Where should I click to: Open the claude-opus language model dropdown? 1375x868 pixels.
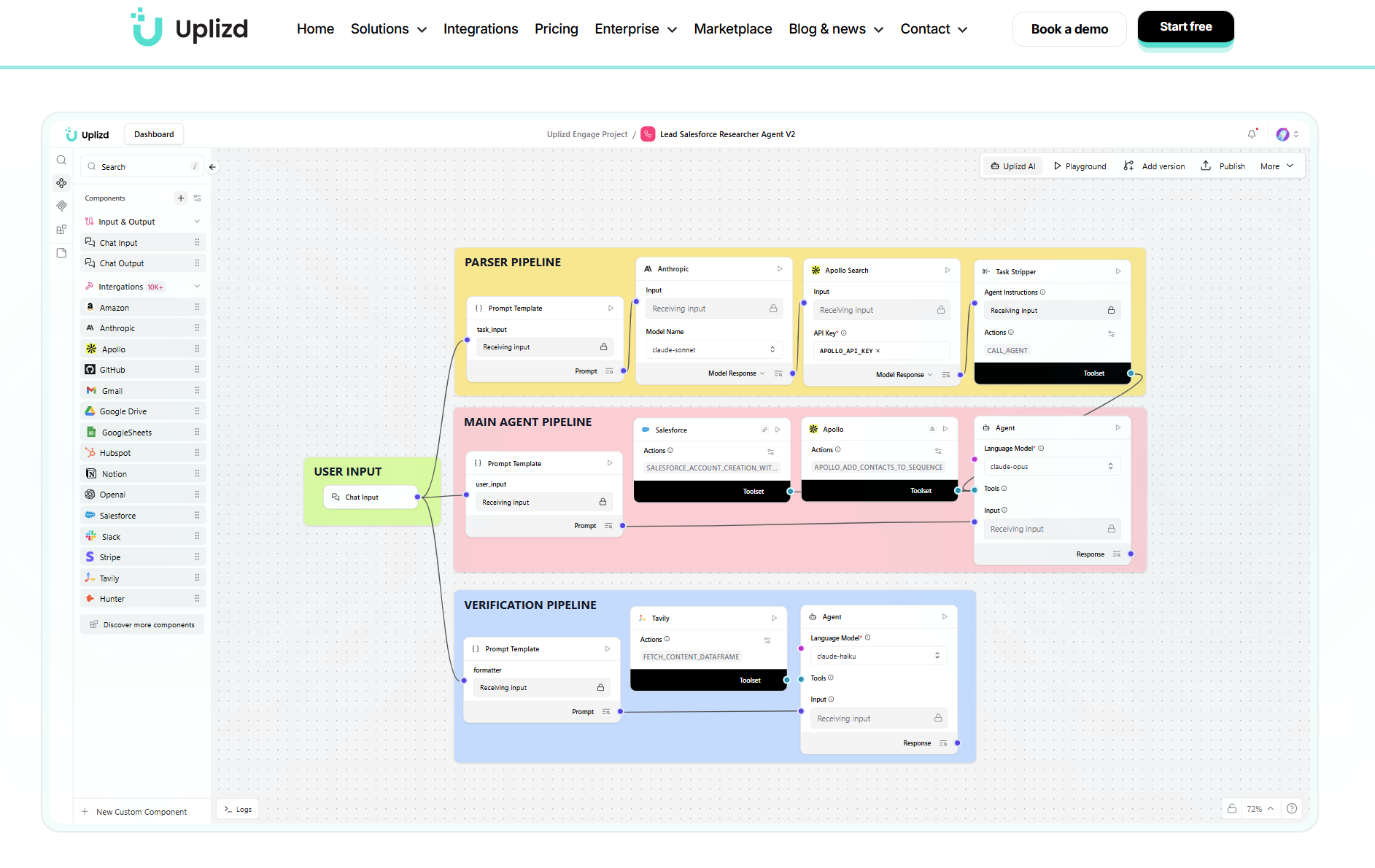click(x=1051, y=466)
